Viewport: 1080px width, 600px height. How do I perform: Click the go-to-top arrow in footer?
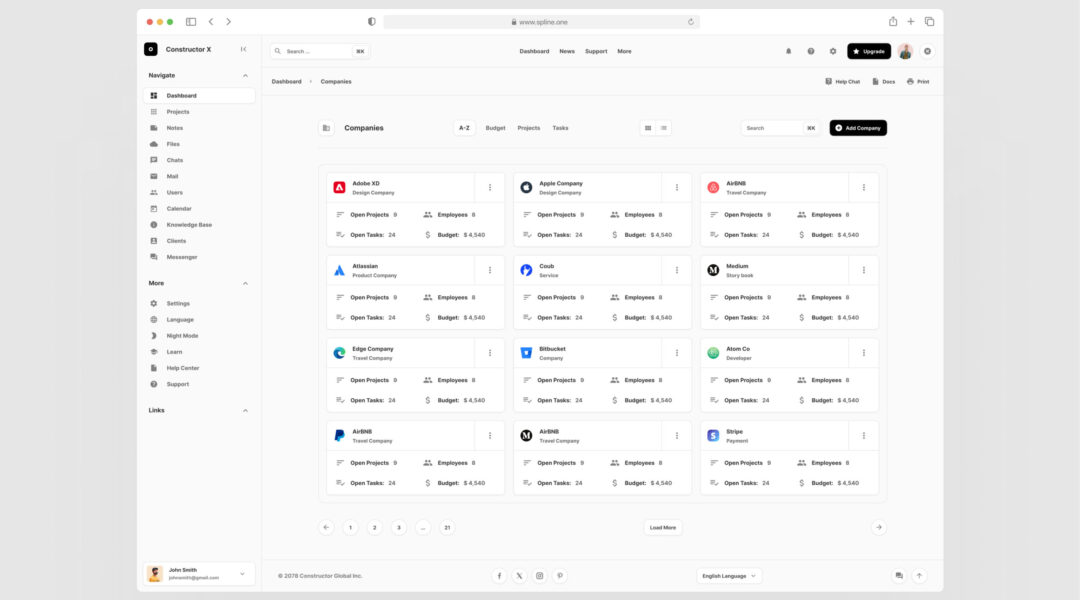click(x=920, y=576)
